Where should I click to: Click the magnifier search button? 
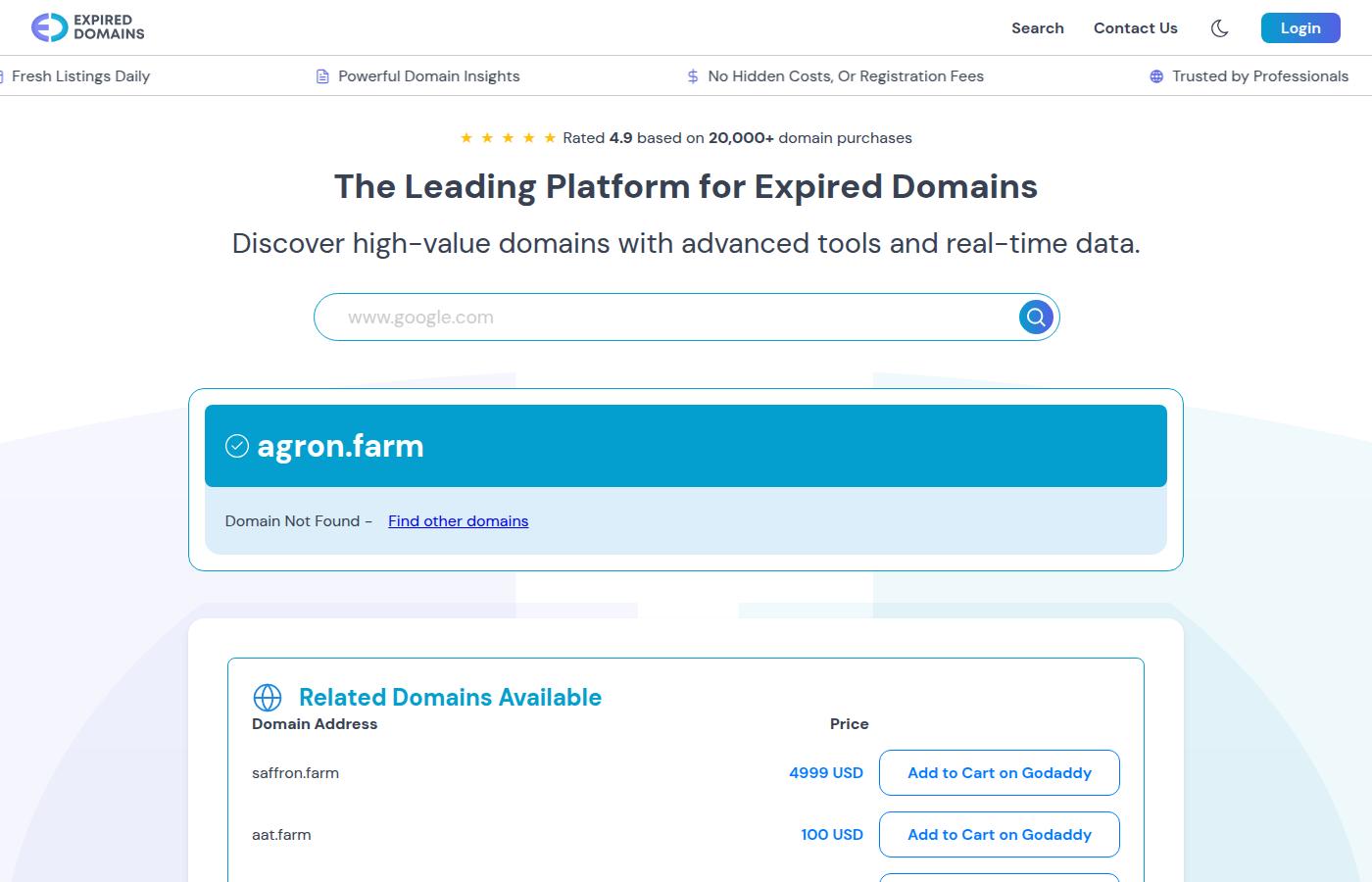(x=1036, y=318)
